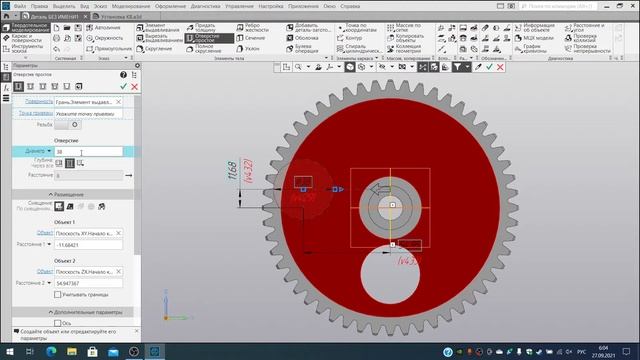640x360 pixels.
Task: Click the open file folder icon
Action: (67, 28)
